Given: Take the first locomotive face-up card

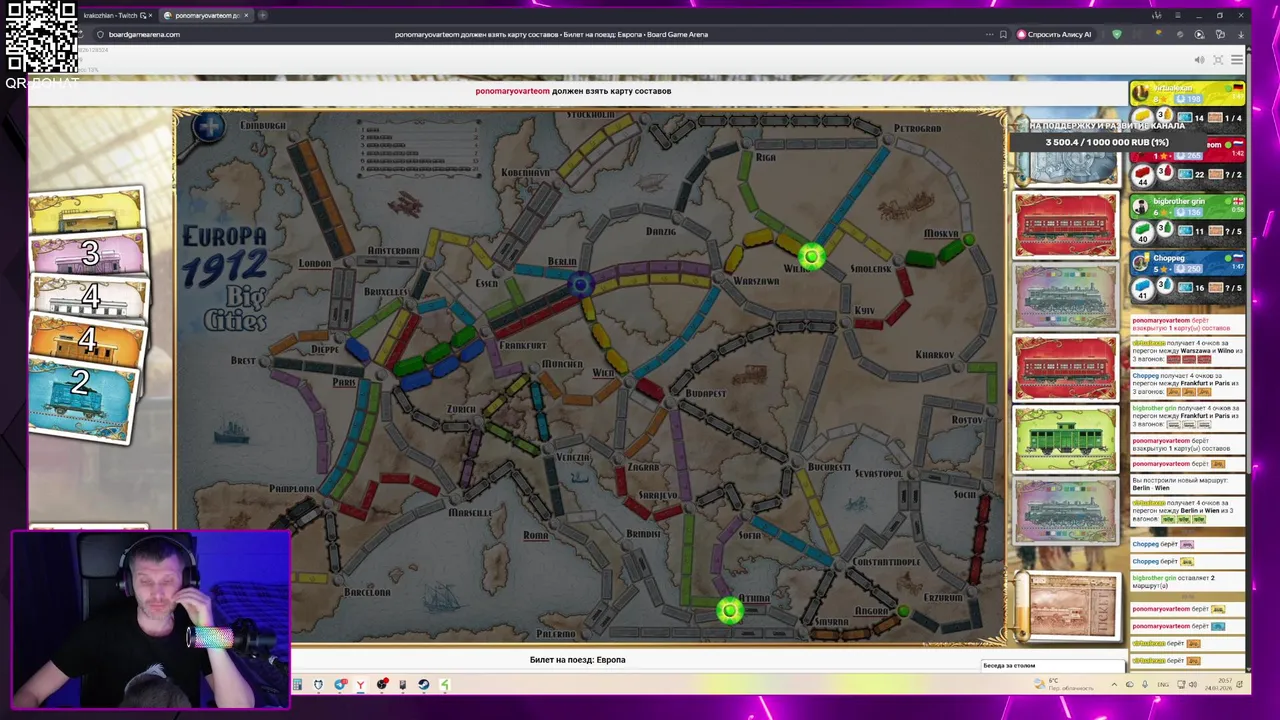Looking at the screenshot, I should 1066,297.
